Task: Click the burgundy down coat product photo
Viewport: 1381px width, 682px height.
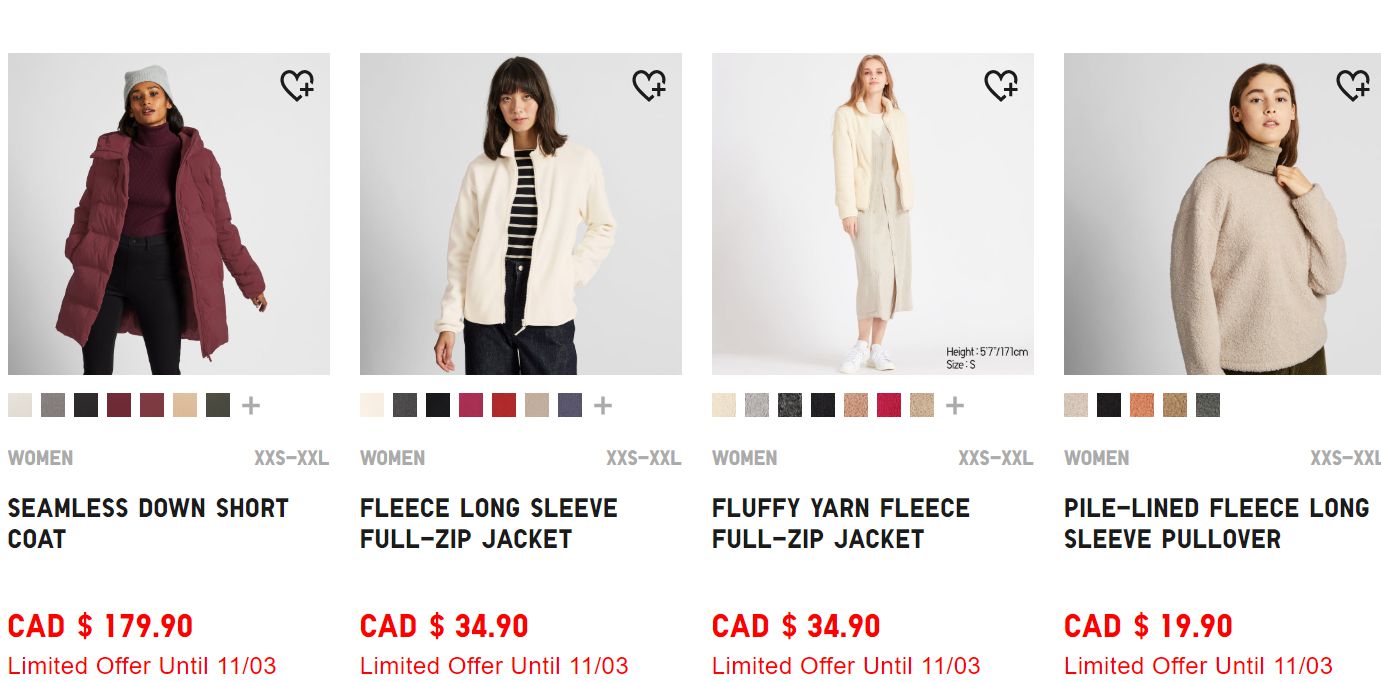Action: pyautogui.click(x=169, y=214)
